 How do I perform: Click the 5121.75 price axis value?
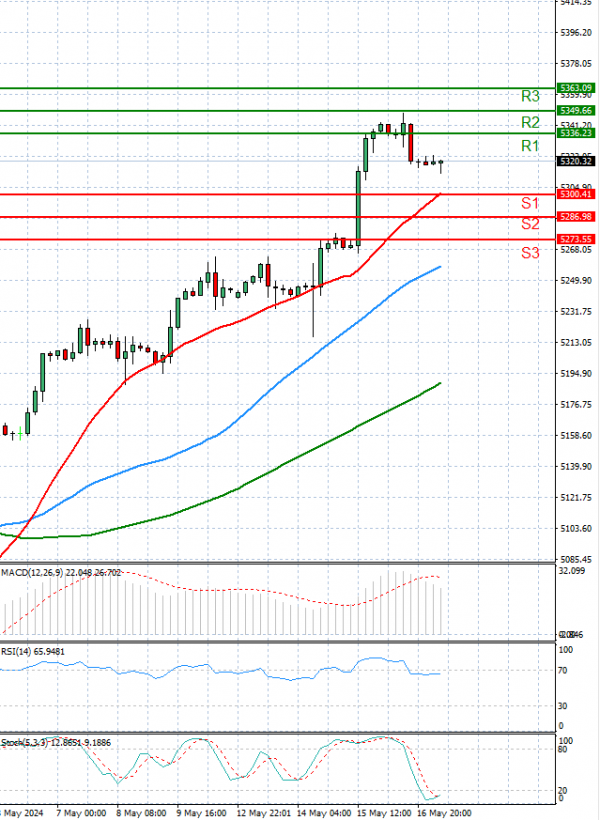pyautogui.click(x=576, y=497)
